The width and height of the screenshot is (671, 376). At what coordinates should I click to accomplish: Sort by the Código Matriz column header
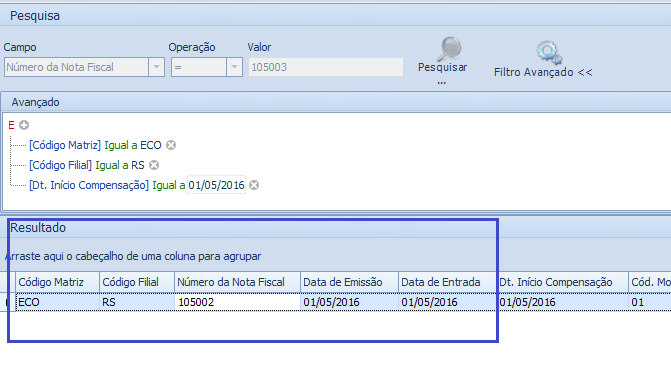58,282
